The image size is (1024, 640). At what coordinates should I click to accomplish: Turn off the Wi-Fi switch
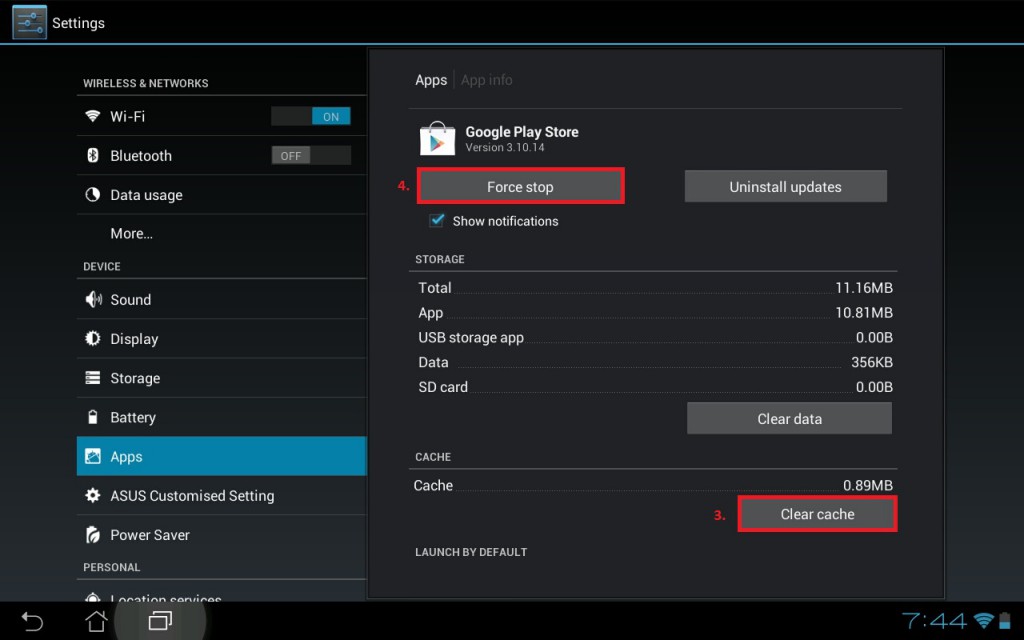tap(311, 116)
